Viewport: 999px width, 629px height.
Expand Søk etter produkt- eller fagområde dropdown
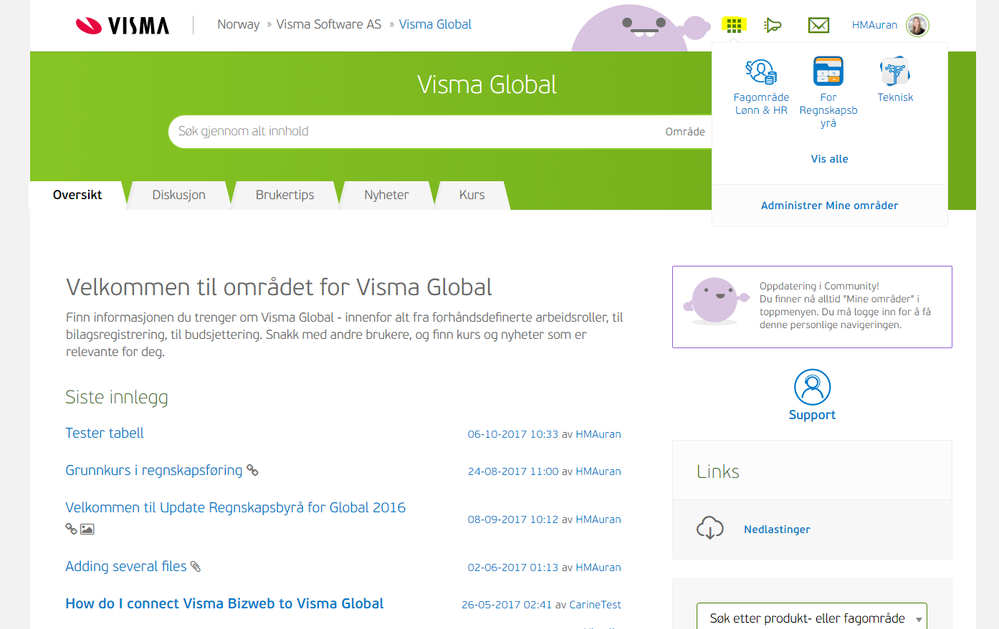coord(812,617)
